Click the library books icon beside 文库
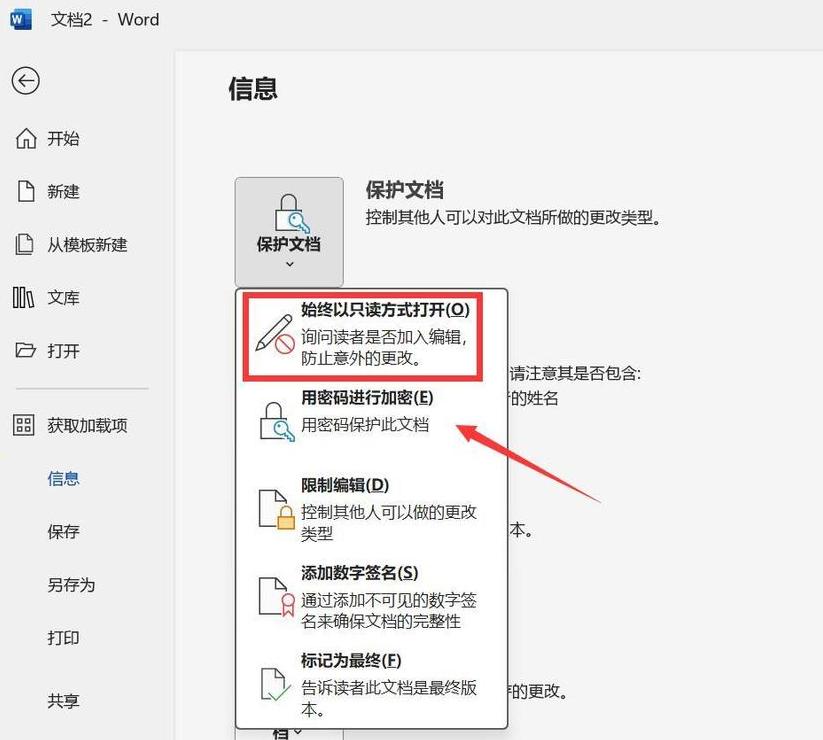This screenshot has height=740, width=823. [24, 298]
